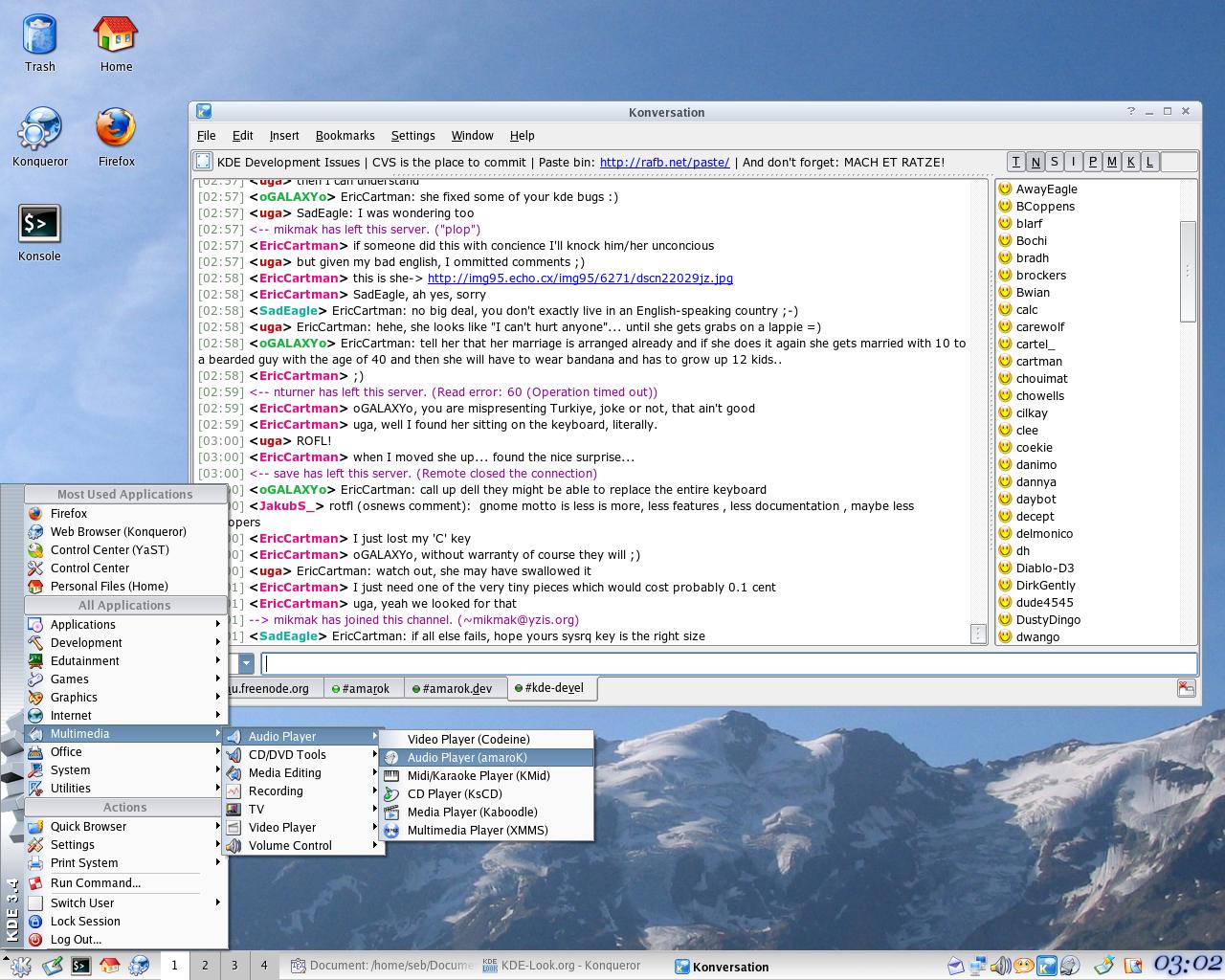Expand the Applications submenu
The height and width of the screenshot is (980, 1225).
click(x=124, y=624)
